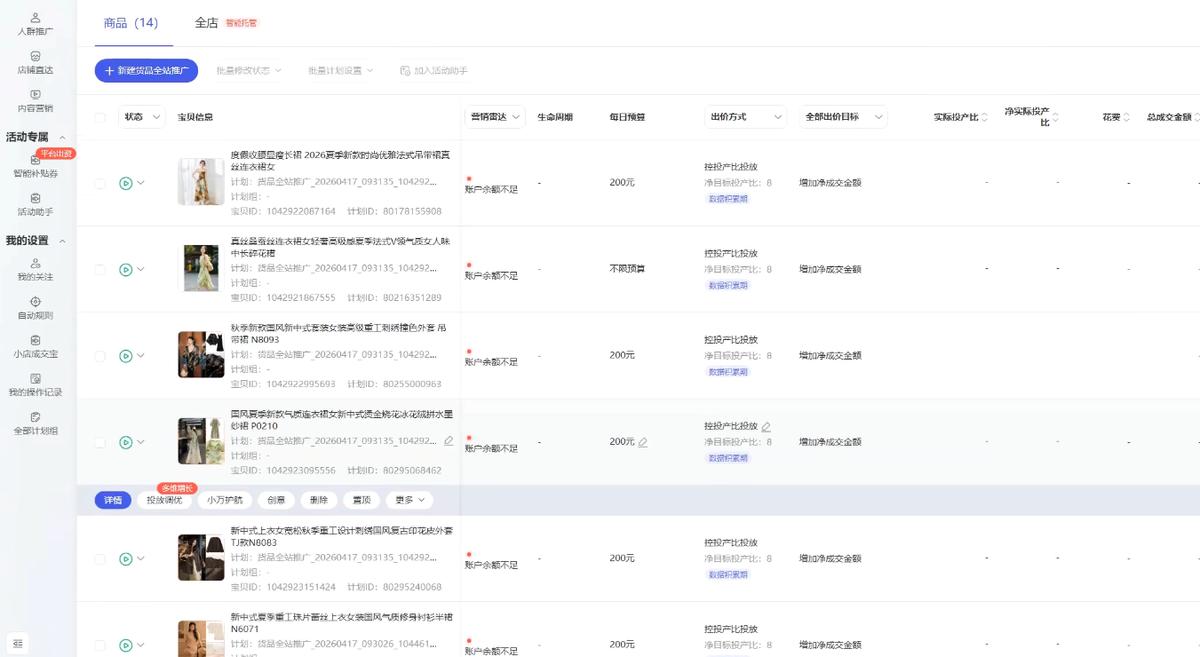Click the sidebar collapse icon at bottom left

click(x=18, y=643)
